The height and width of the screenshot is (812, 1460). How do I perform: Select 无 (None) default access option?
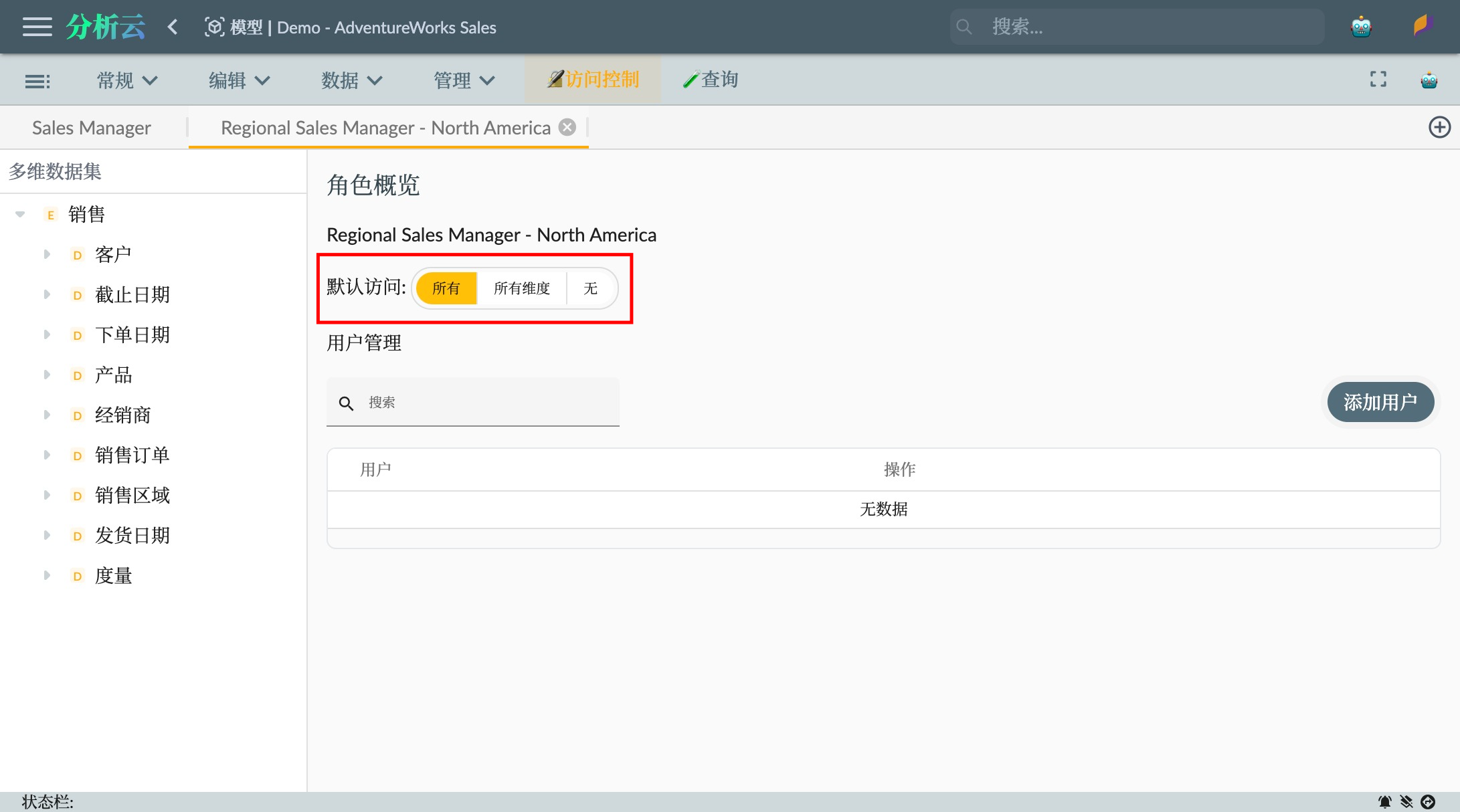tap(591, 289)
